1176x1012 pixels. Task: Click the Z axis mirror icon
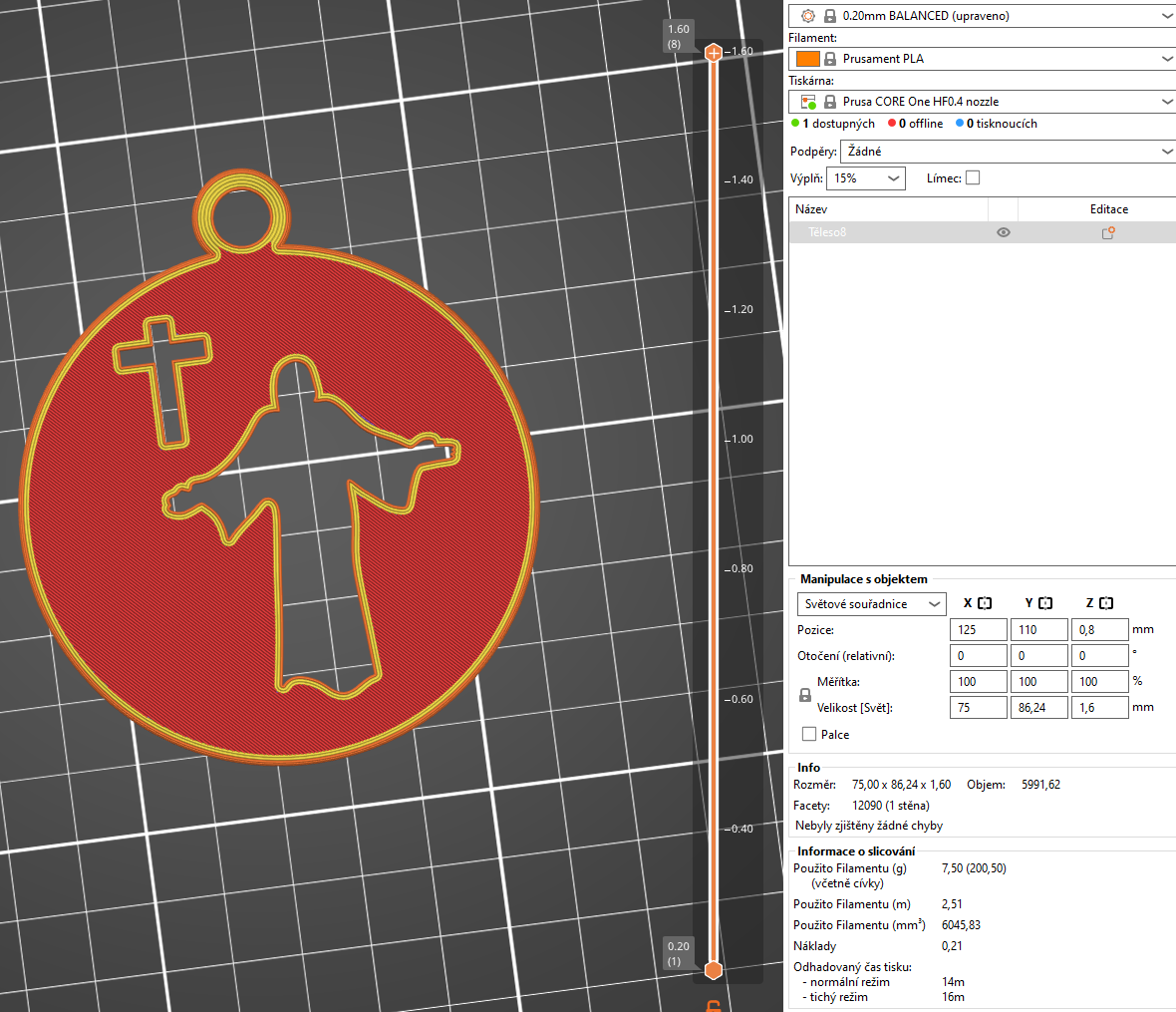click(1106, 603)
